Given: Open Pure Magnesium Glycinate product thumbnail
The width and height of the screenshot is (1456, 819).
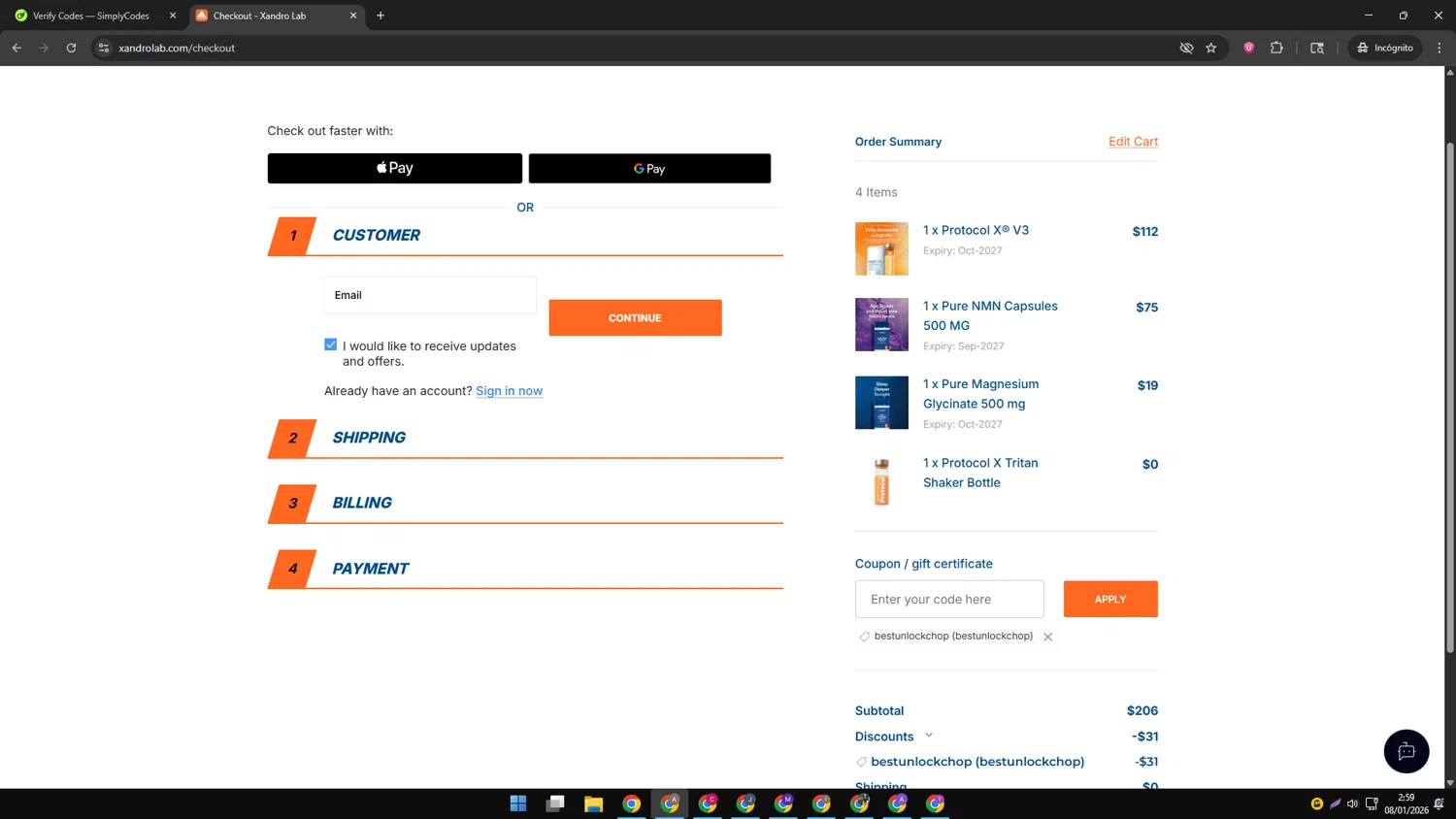Looking at the screenshot, I should click(x=881, y=403).
